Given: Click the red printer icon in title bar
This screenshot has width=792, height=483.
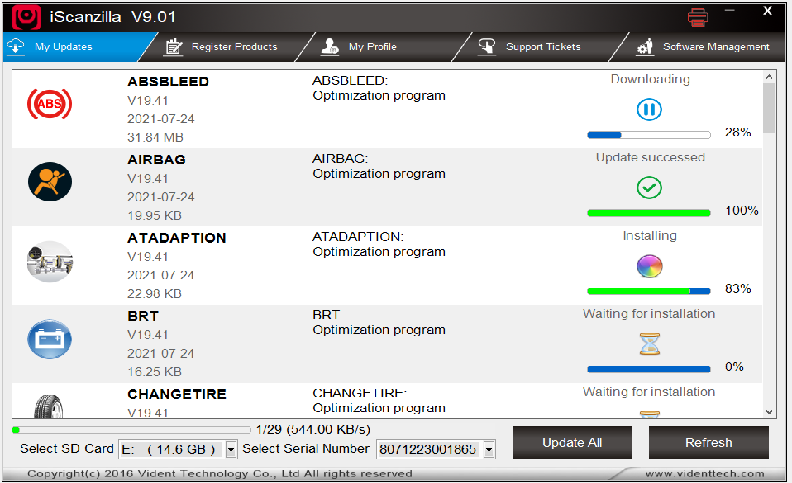Looking at the screenshot, I should coord(698,17).
